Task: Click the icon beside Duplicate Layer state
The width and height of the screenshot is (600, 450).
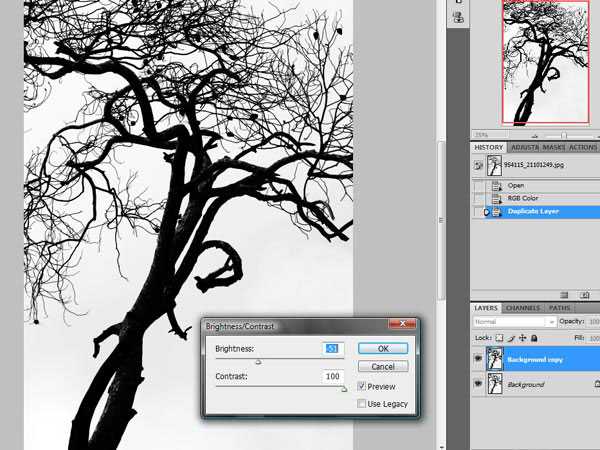Action: tap(497, 212)
